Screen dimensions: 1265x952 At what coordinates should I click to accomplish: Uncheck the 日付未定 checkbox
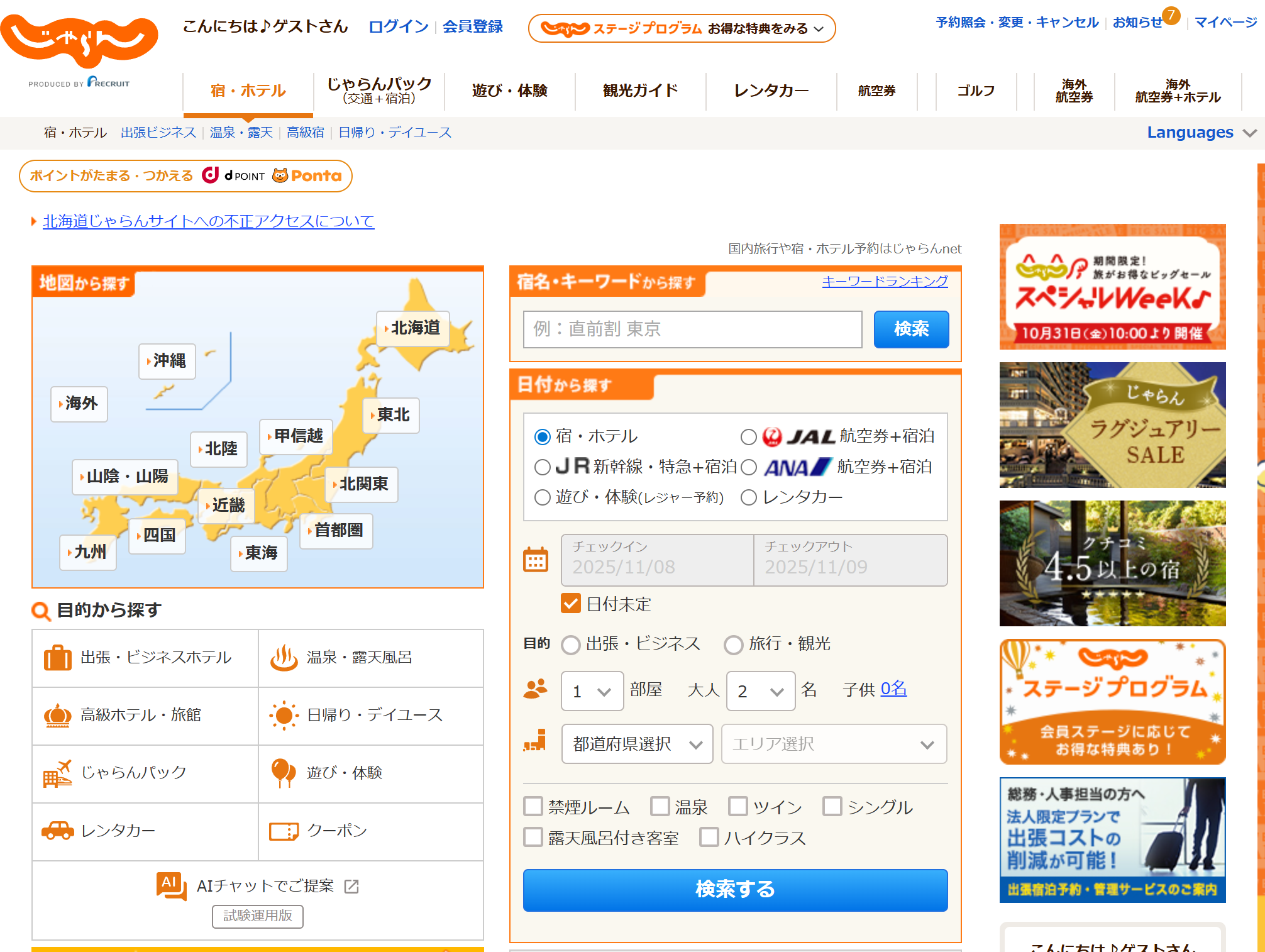pyautogui.click(x=571, y=604)
